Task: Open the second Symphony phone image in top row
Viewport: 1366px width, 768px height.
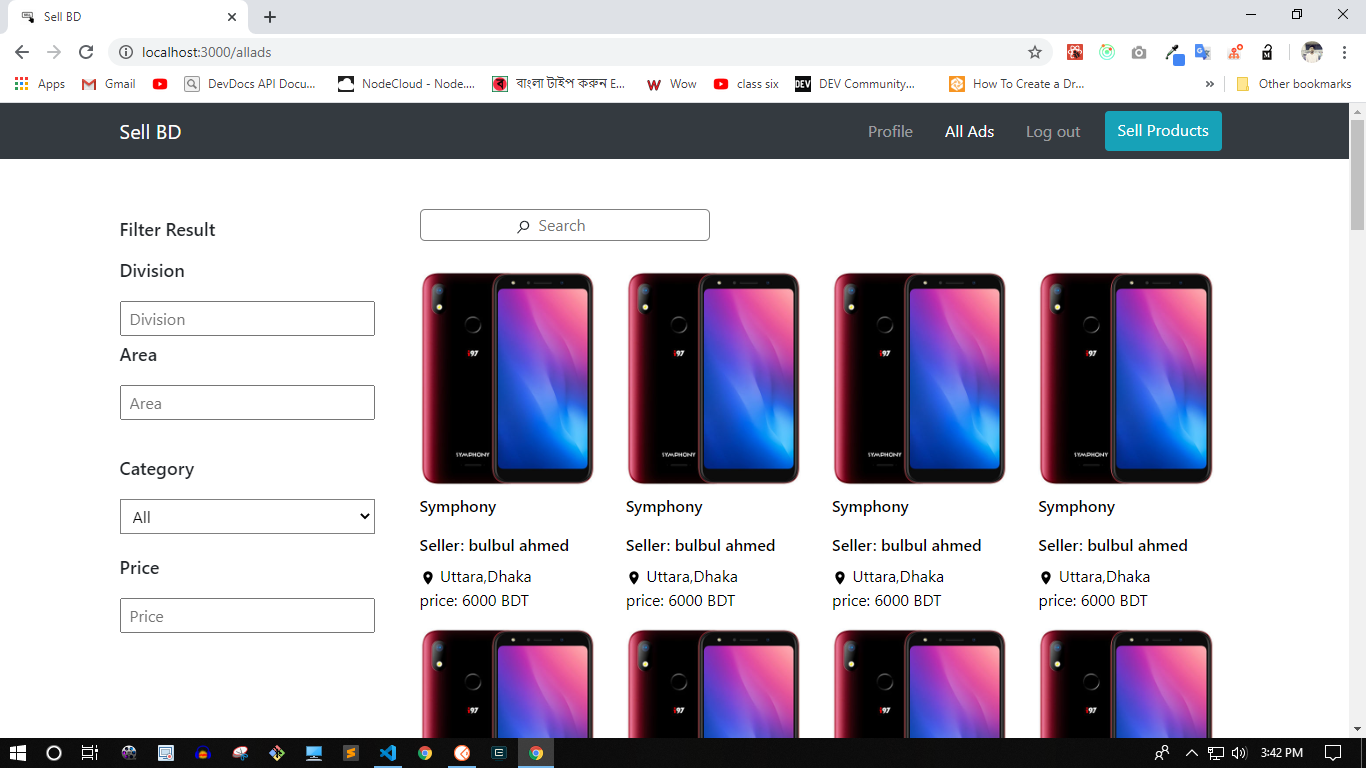Action: tap(714, 378)
